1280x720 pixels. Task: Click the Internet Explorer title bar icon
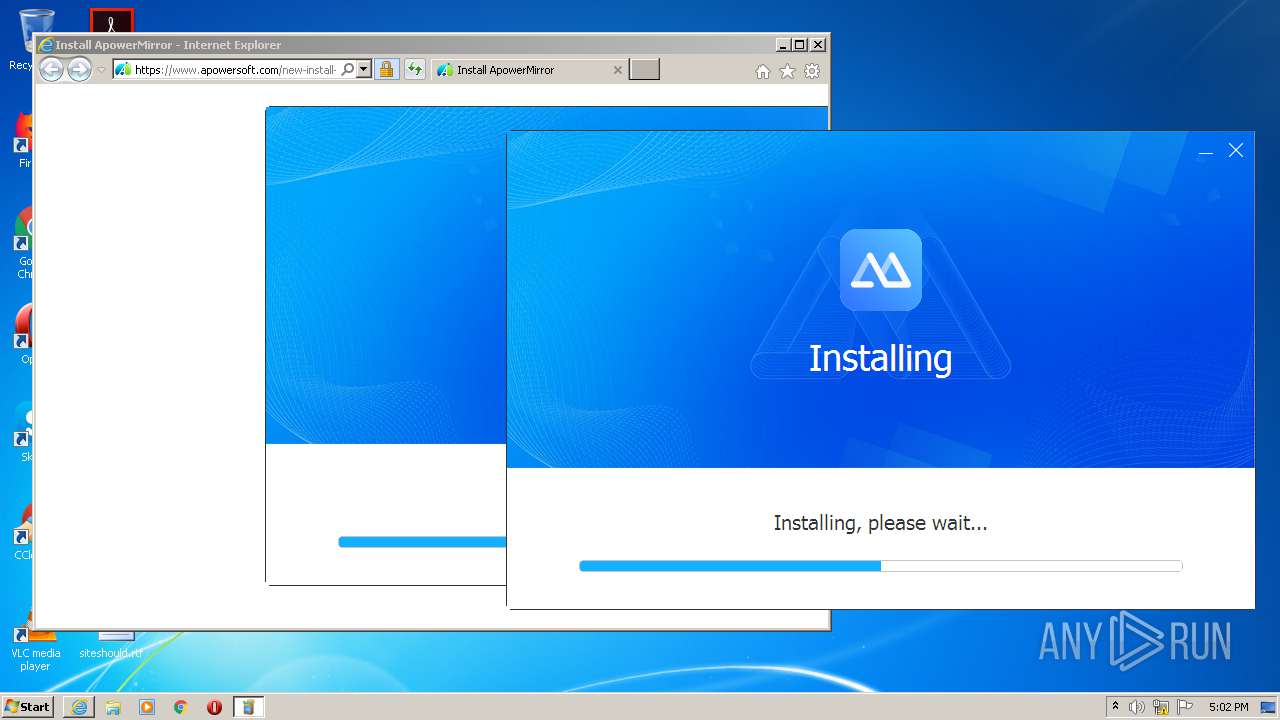click(x=45, y=45)
